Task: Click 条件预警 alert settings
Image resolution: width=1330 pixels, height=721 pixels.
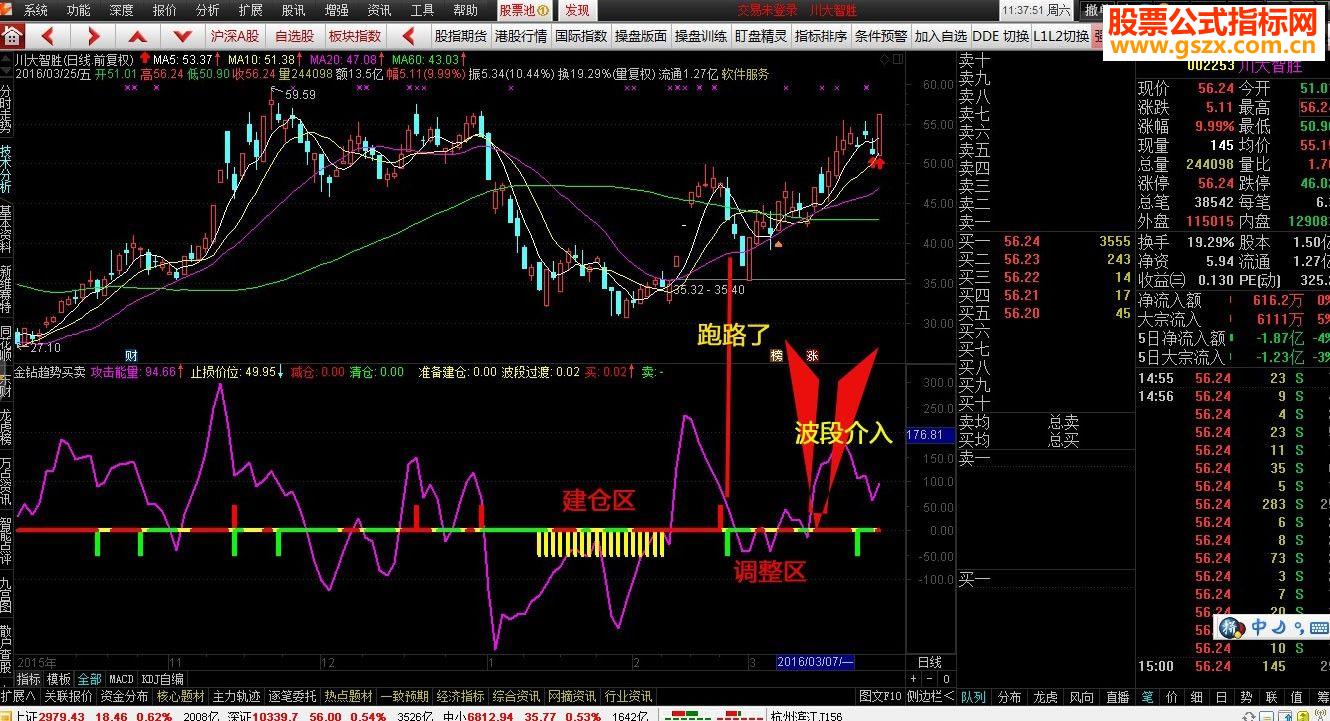Action: pyautogui.click(x=881, y=36)
